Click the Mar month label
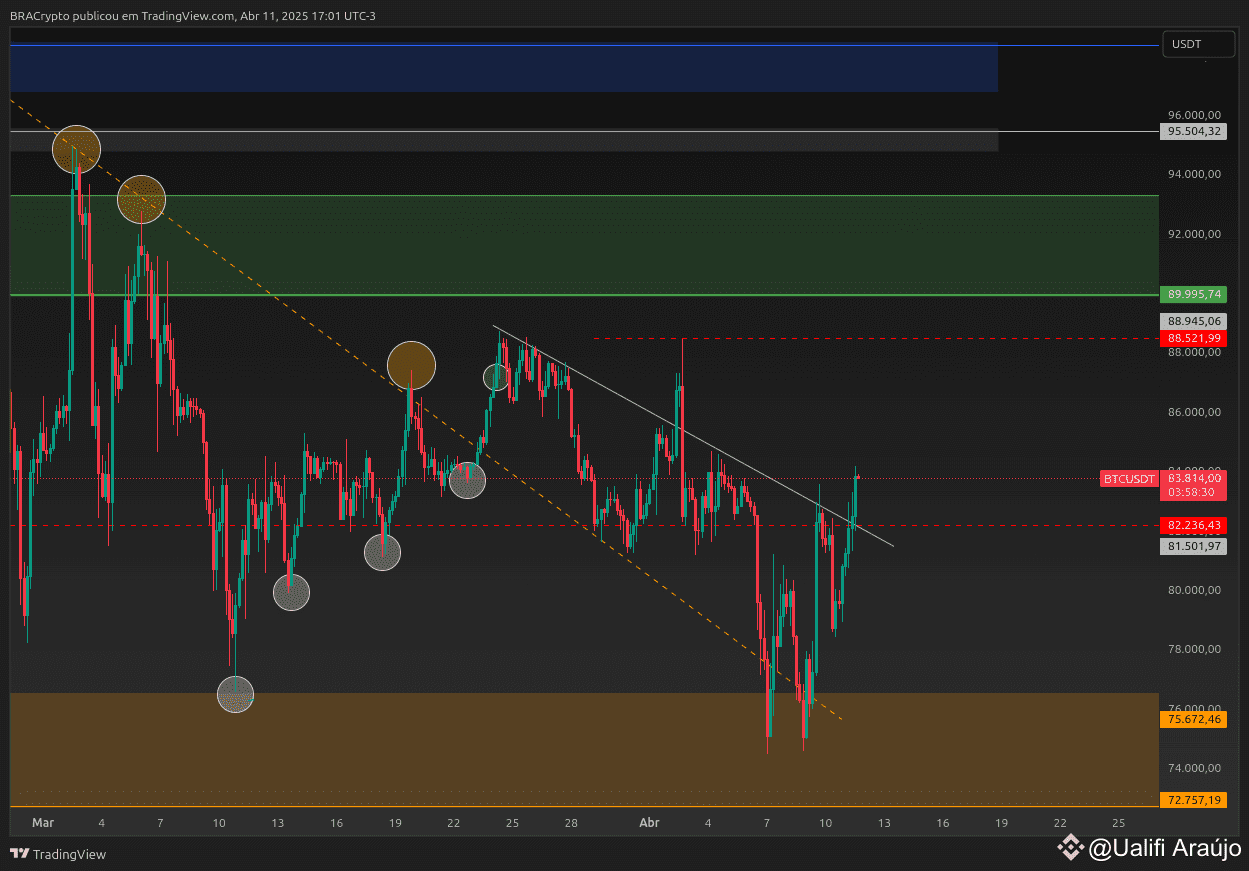This screenshot has width=1249, height=871. 42,823
